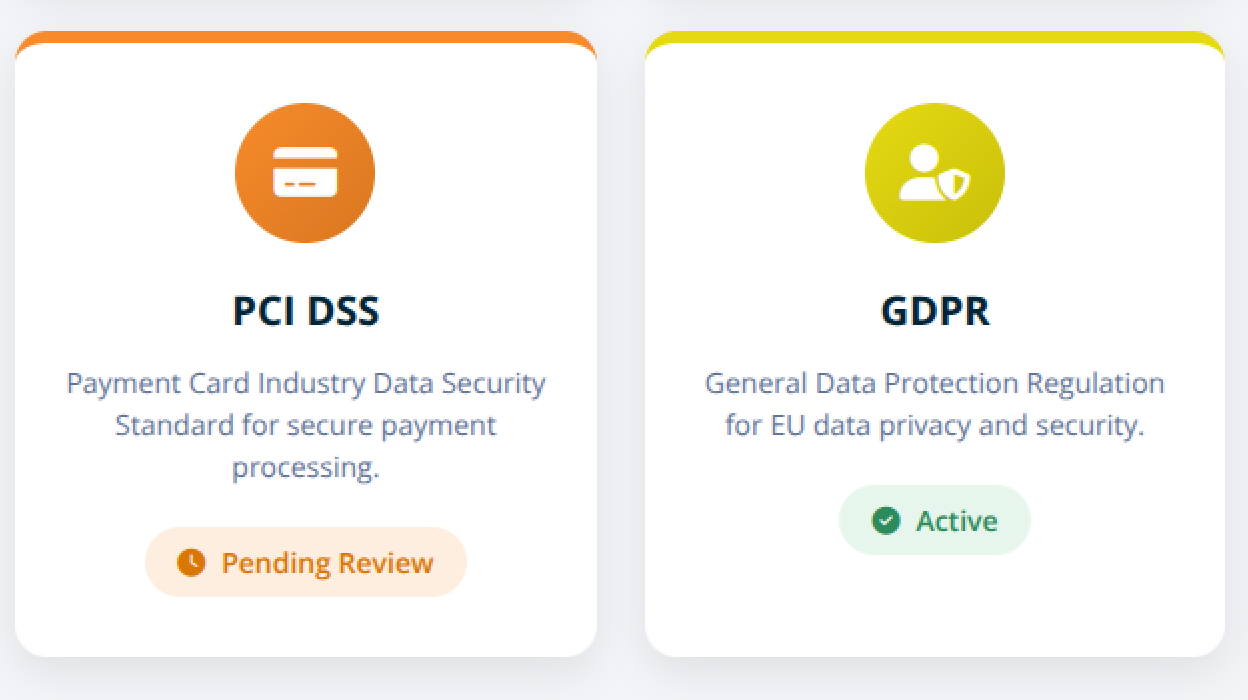Screen dimensions: 1248x700
Task: Open the Active status badge
Action: 935,521
